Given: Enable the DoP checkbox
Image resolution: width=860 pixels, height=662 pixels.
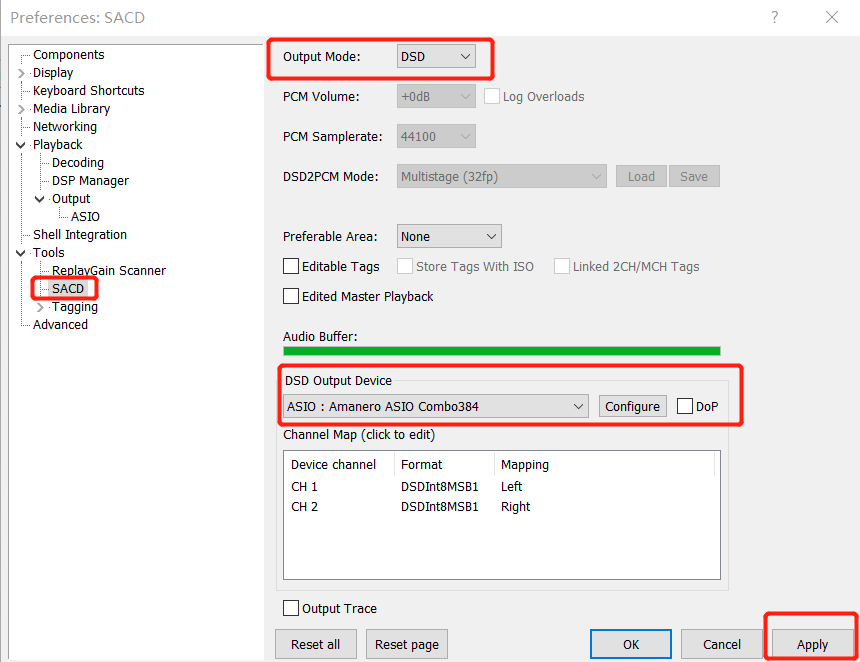Looking at the screenshot, I should tap(685, 406).
